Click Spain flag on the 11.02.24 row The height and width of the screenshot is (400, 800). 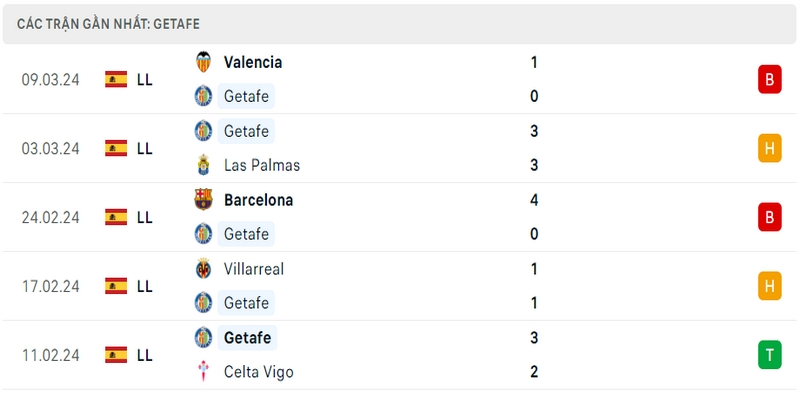click(116, 355)
